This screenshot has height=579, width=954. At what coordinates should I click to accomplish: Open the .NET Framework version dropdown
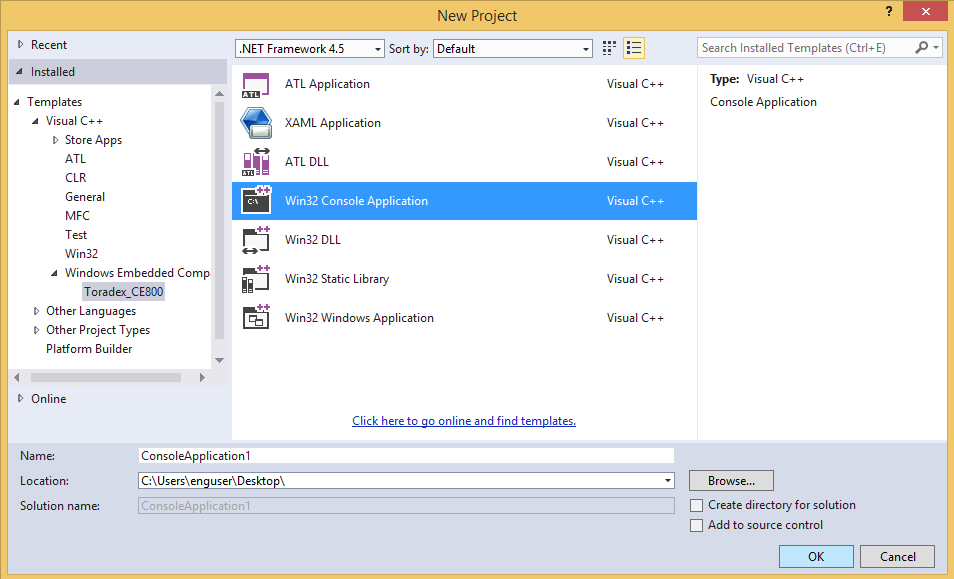pos(375,48)
